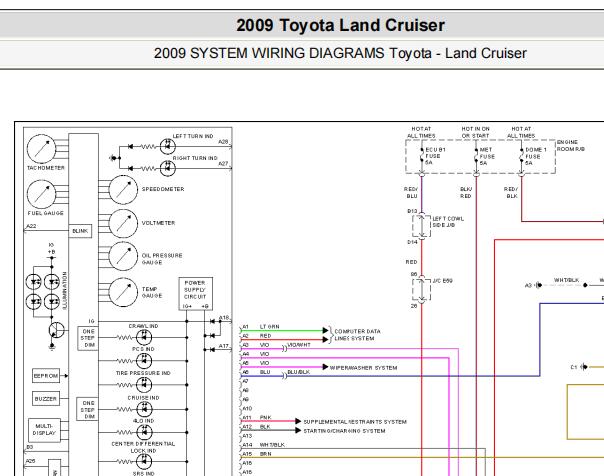604x476 pixels.
Task: Click the 'STARTING/CHARGING SYSTEM' text
Action: coord(344,431)
